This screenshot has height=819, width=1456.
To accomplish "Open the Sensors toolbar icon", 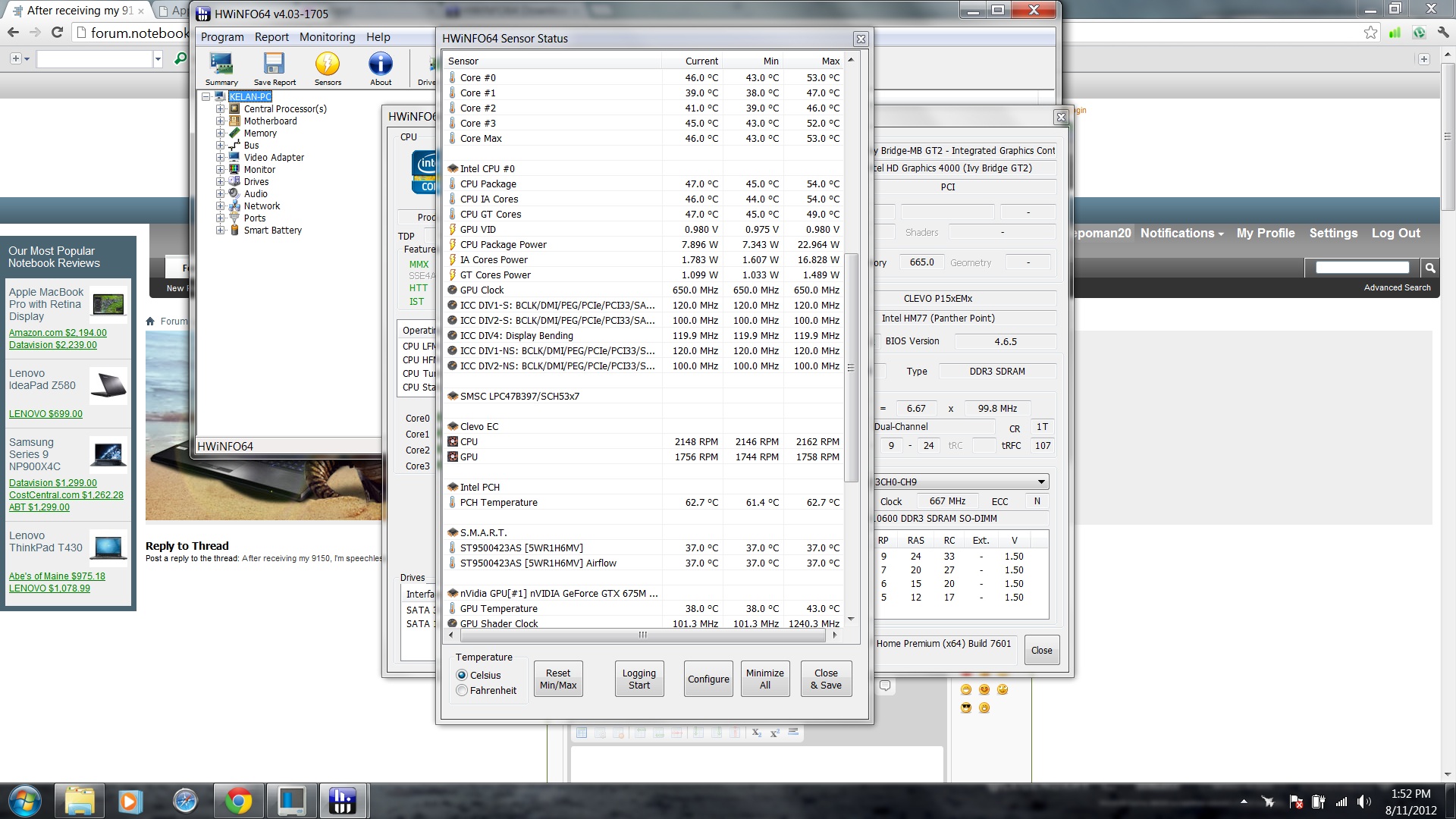I will 328,68.
